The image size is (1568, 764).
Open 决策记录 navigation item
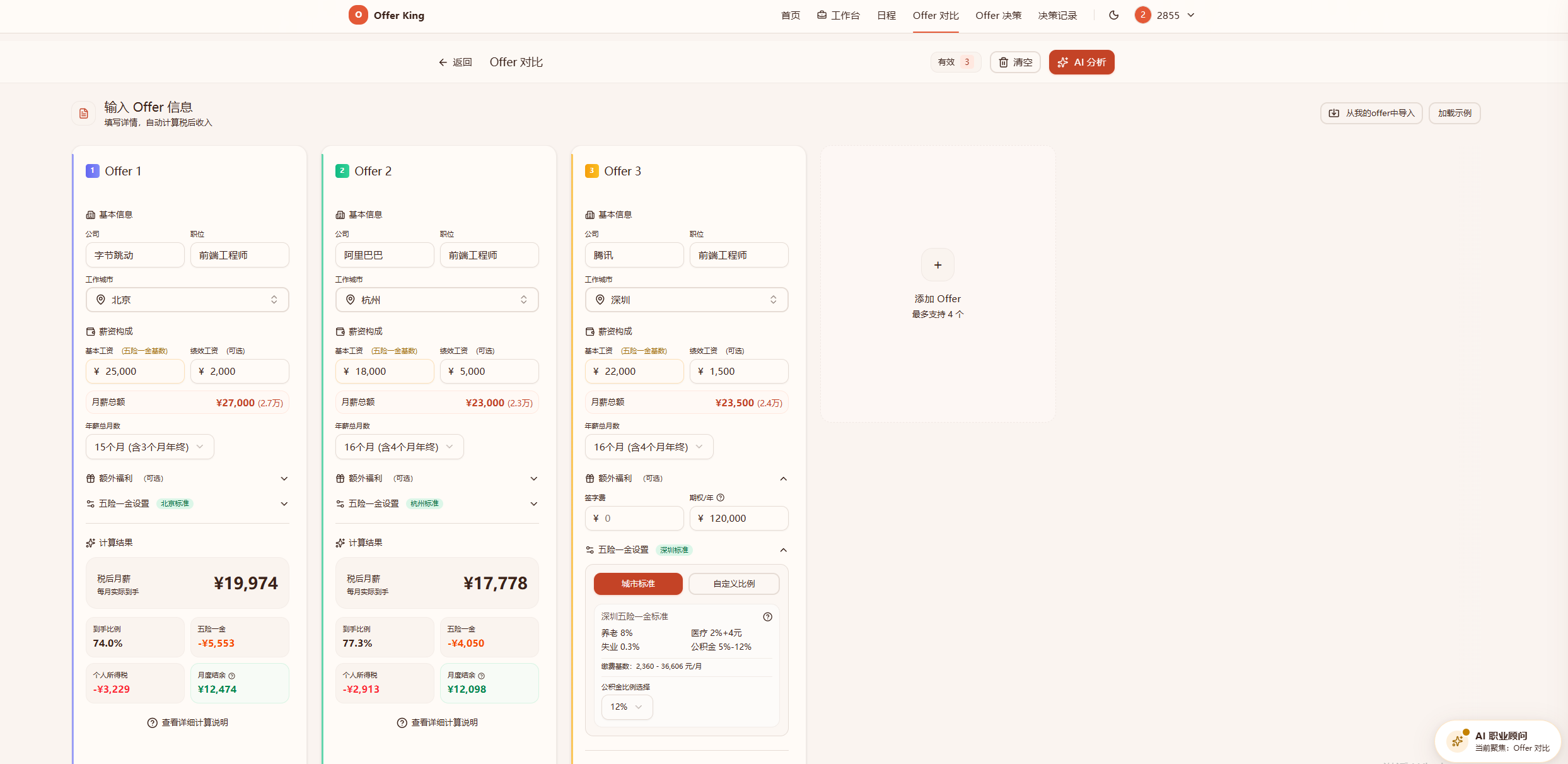[x=1058, y=15]
